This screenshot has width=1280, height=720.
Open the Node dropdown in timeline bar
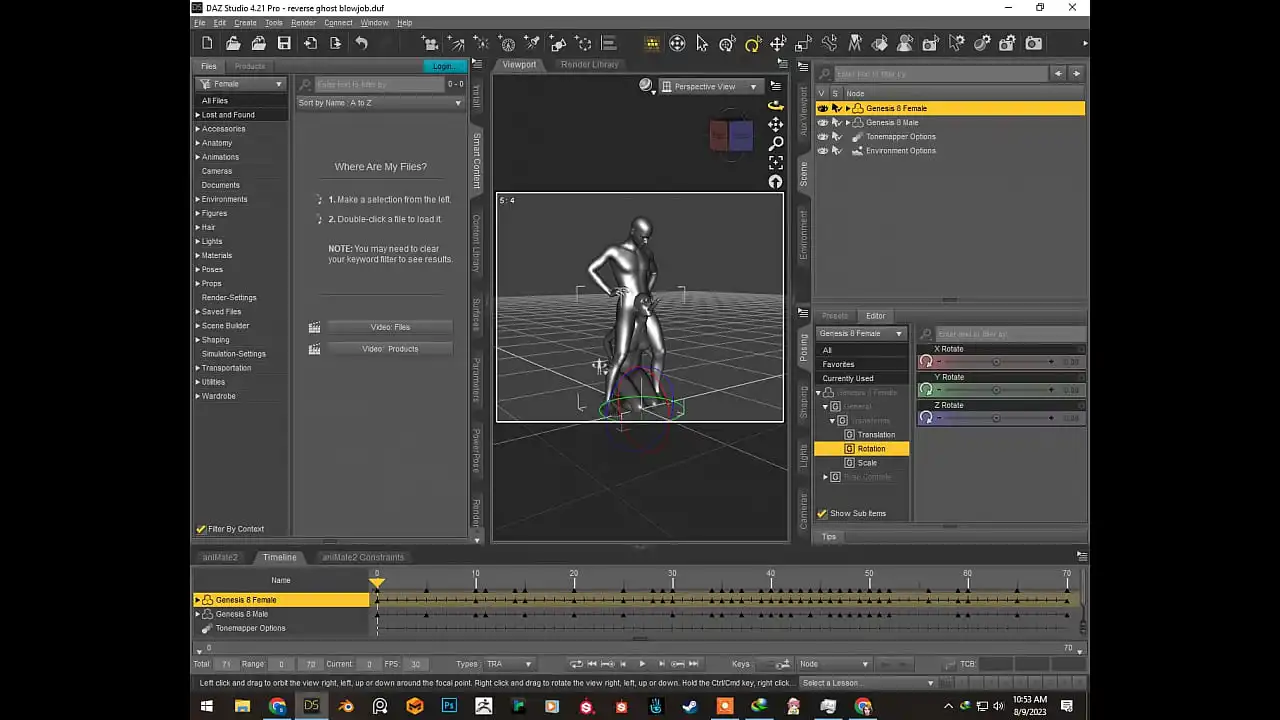[834, 664]
